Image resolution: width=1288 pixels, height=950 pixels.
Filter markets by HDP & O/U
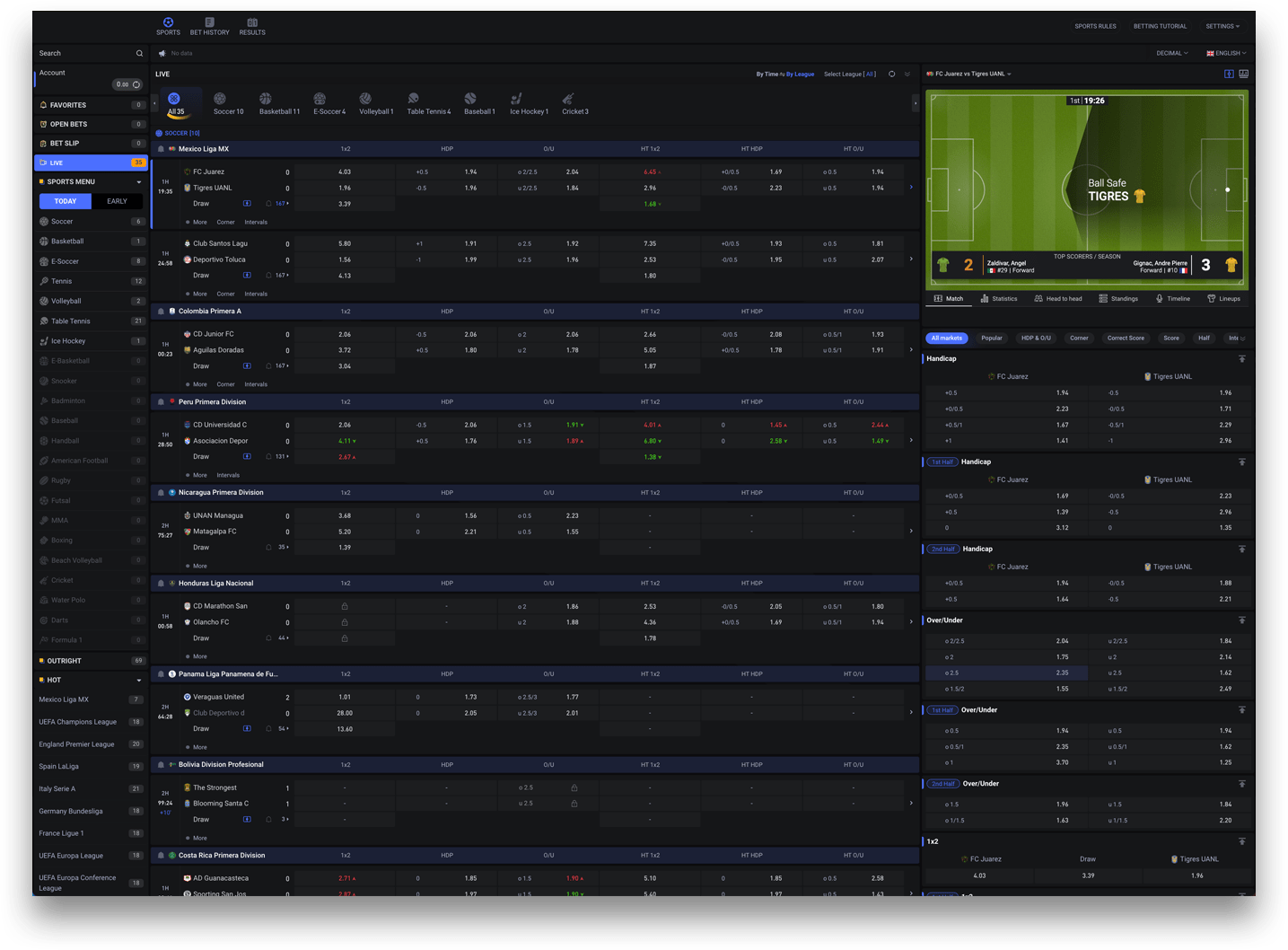[1036, 339]
